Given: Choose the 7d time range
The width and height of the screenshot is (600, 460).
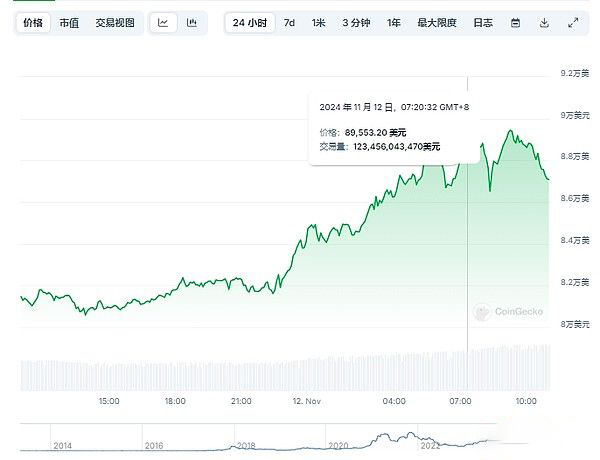Looking at the screenshot, I should 289,23.
